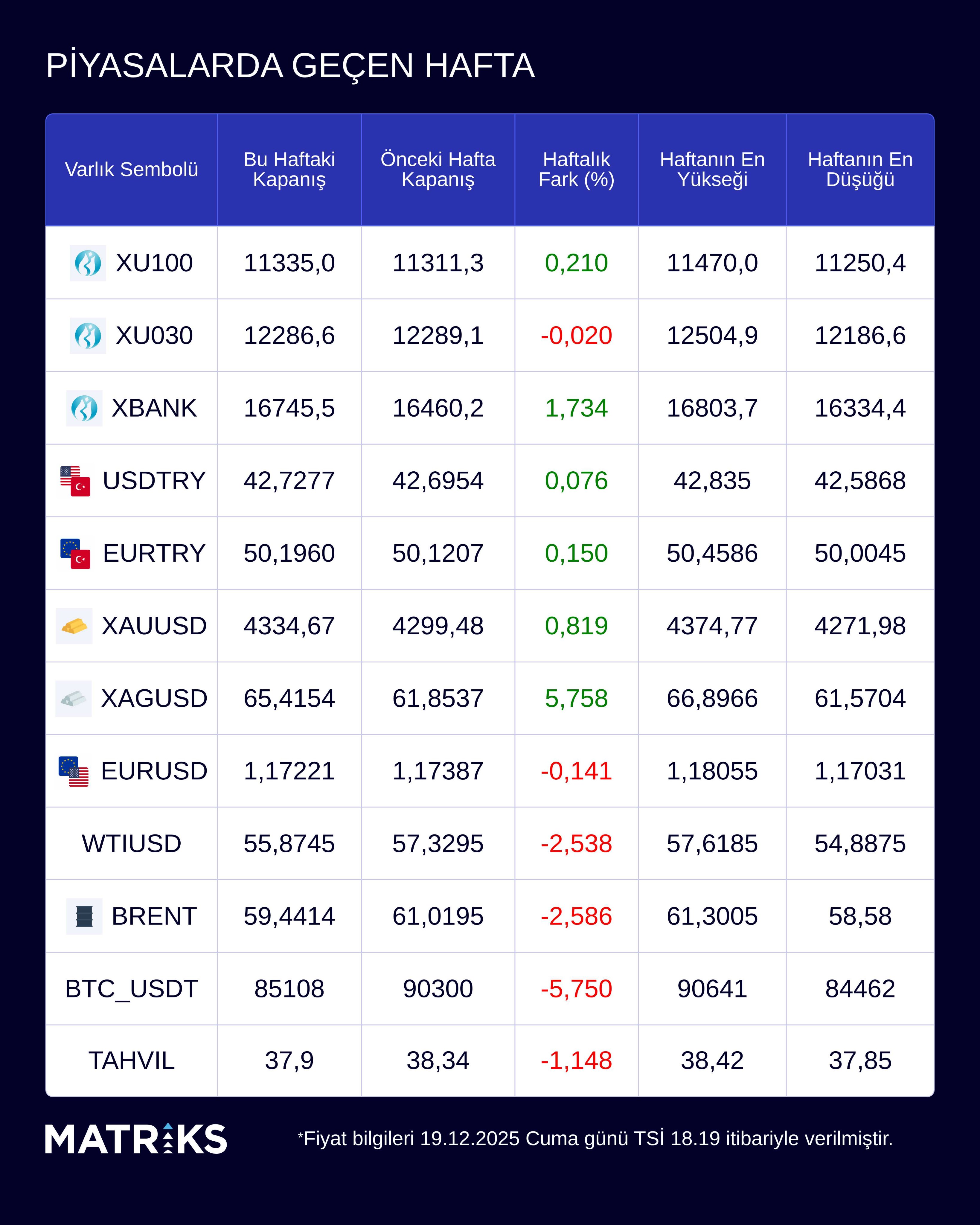
Task: Click the XAGUSD silver bars icon
Action: (x=73, y=699)
